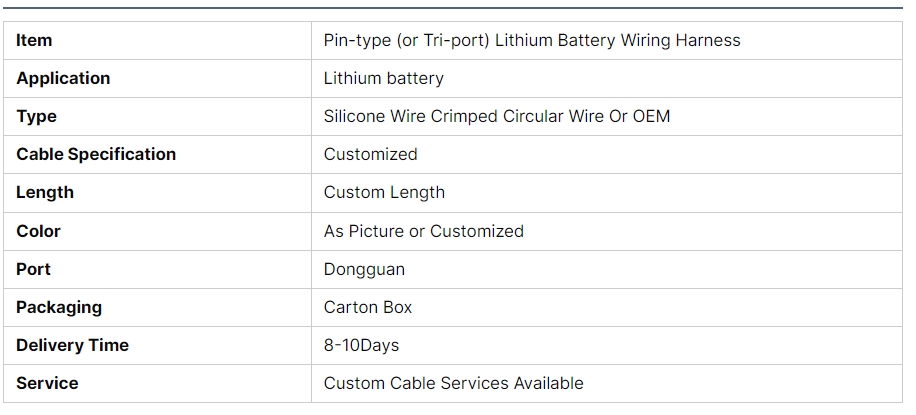
Task: Click the Lithium battery value
Action: point(384,78)
